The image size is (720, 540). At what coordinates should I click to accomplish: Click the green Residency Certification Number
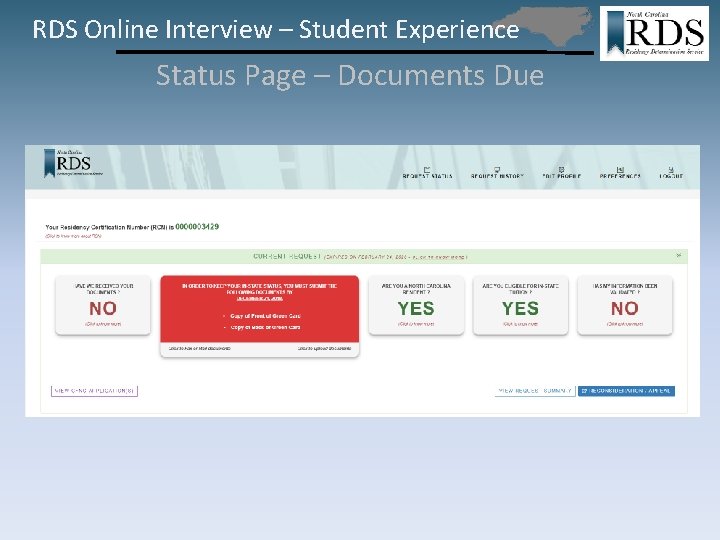pos(197,226)
